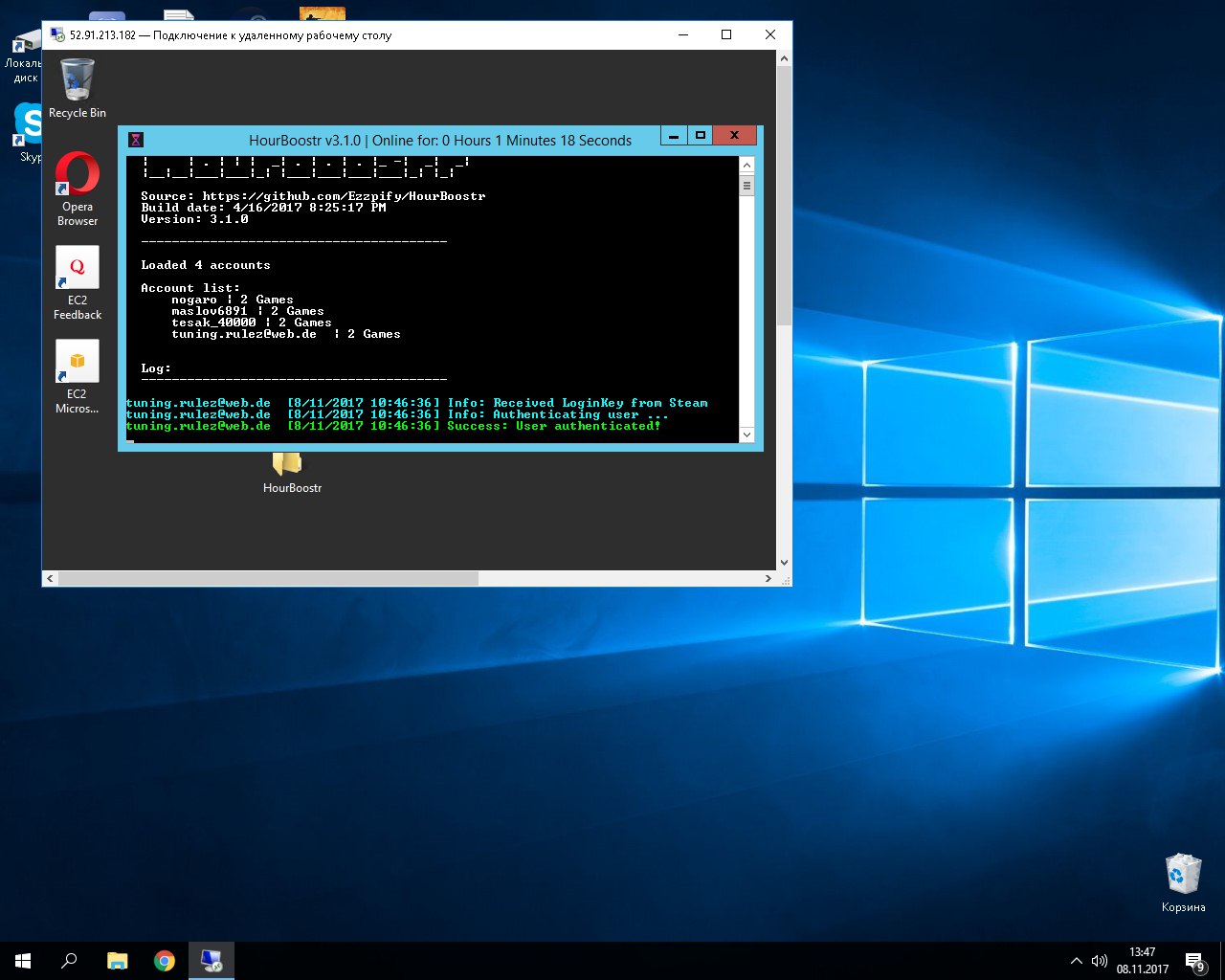Click the 'Version: 3.1.0' console text
Viewport: 1225px width, 980px height.
(194, 219)
